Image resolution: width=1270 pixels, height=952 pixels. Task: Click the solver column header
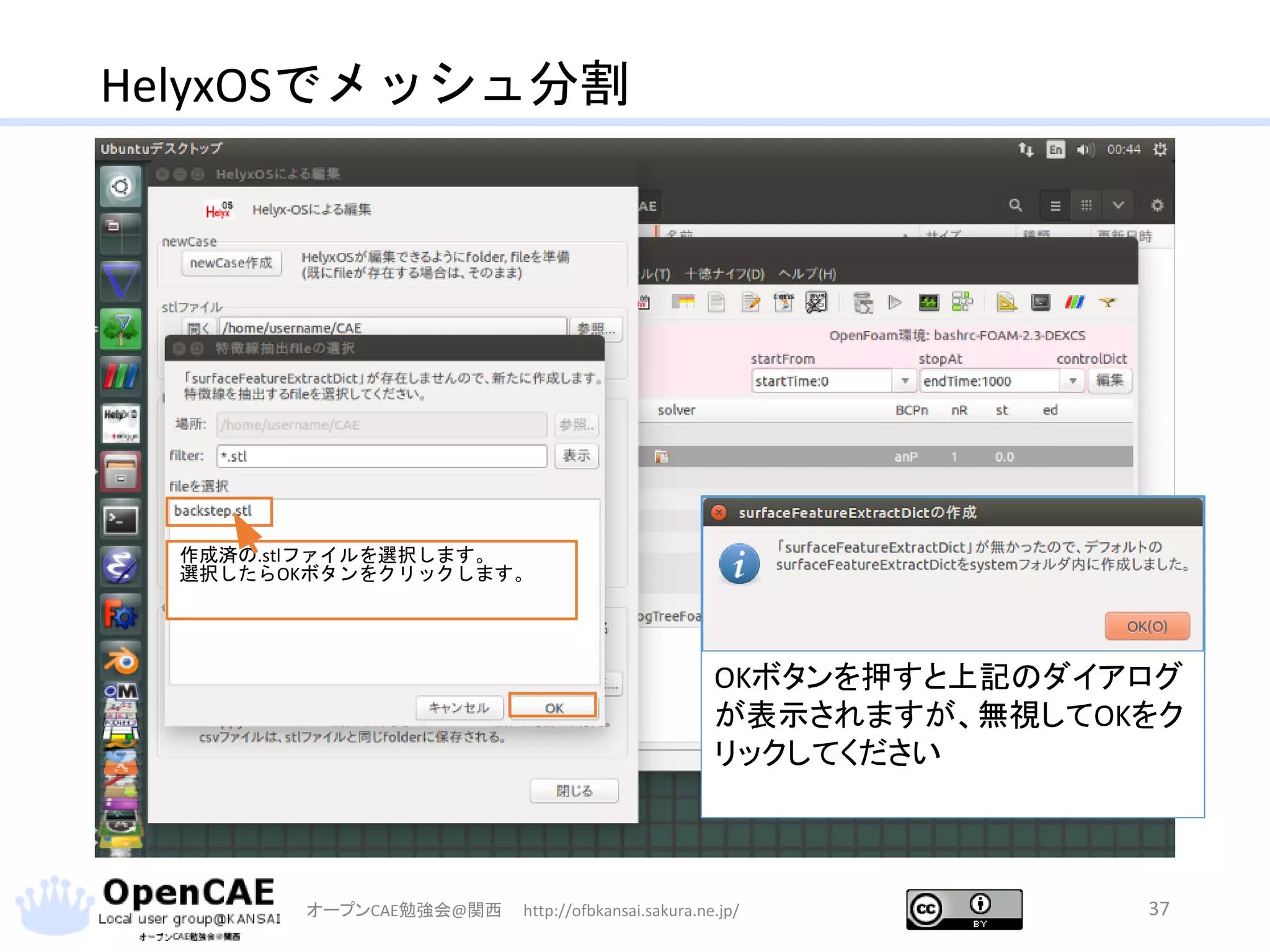677,410
